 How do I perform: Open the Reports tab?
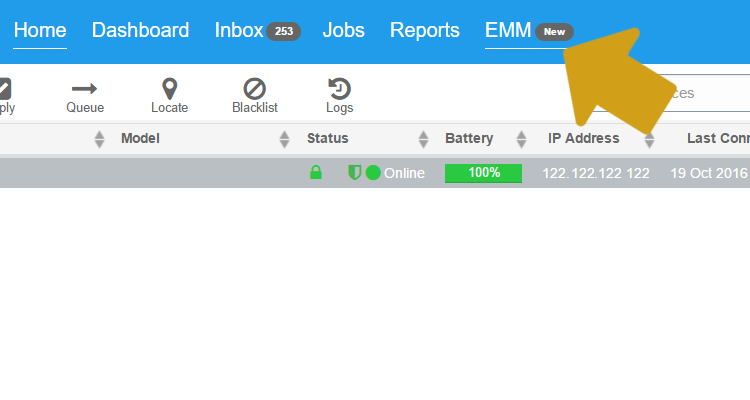425,31
